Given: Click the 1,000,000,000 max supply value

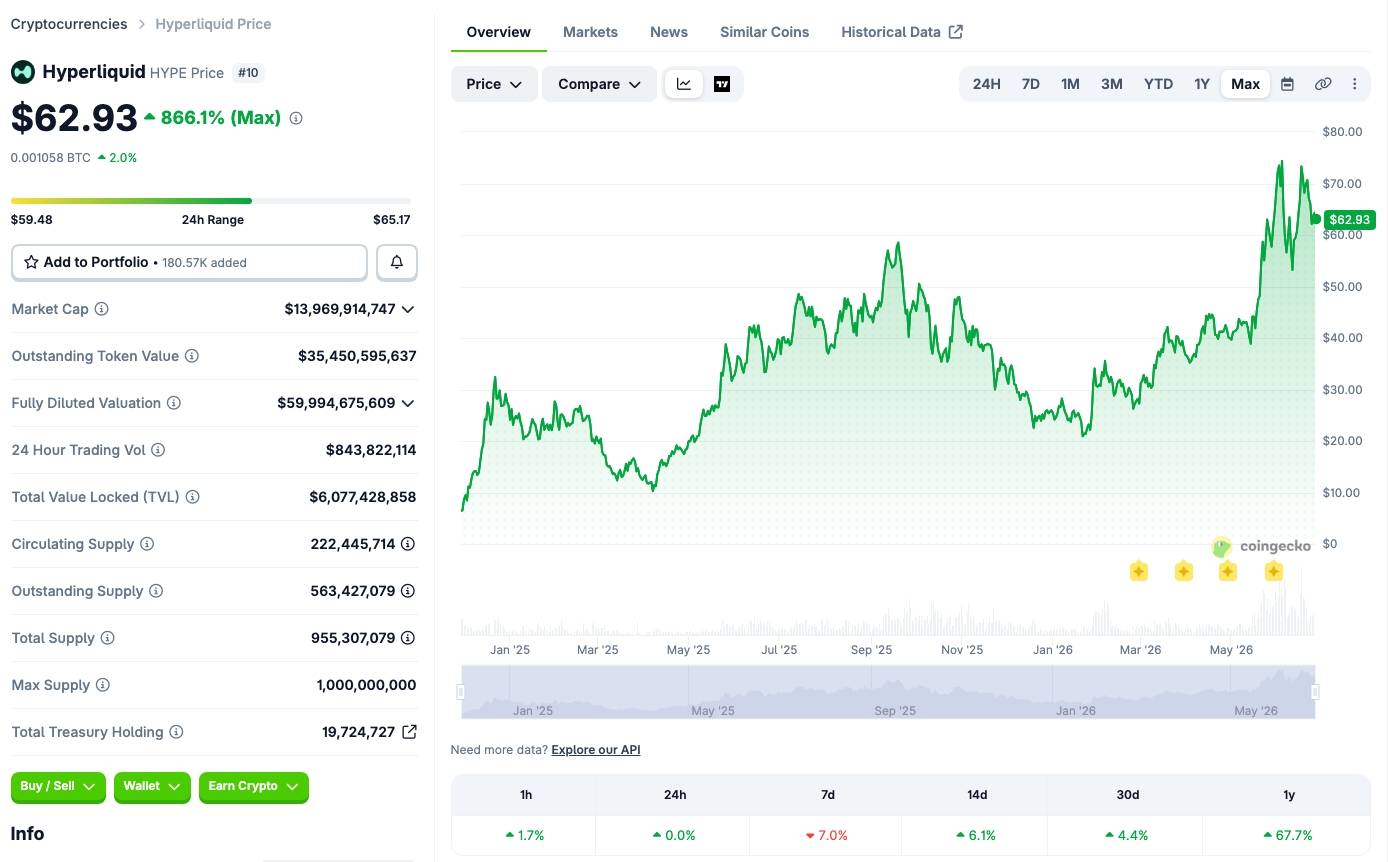Looking at the screenshot, I should pyautogui.click(x=366, y=685).
